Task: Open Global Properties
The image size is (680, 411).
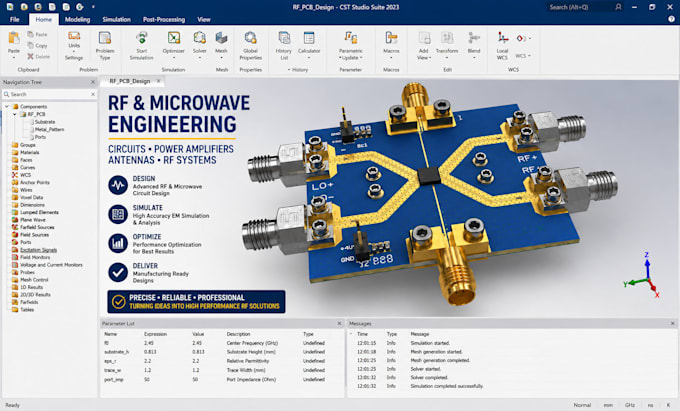Action: point(250,38)
